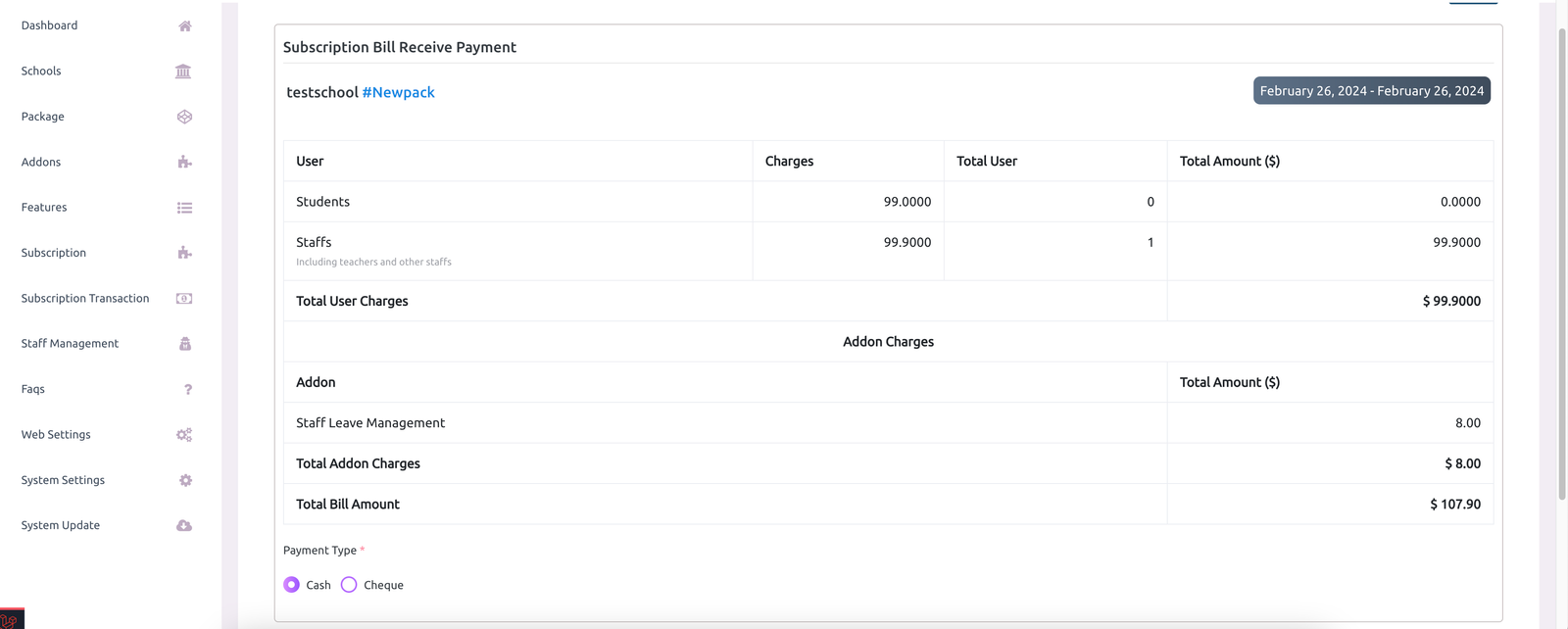The image size is (1568, 629).
Task: Open the #Newpack package link
Action: click(398, 92)
